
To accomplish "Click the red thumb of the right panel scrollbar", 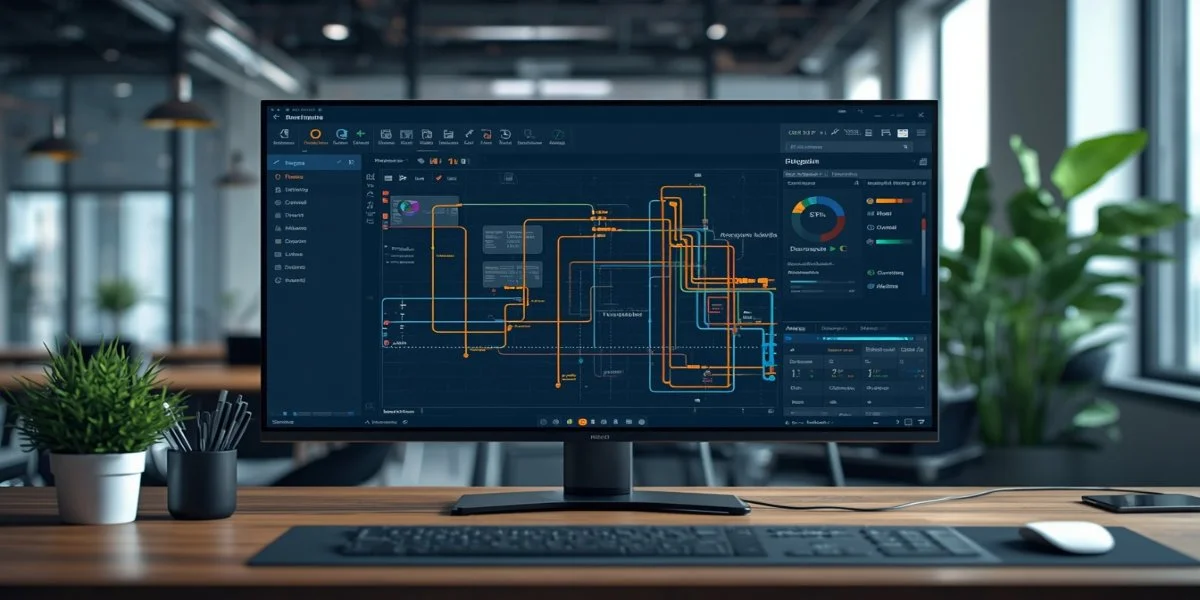I will coord(923,223).
